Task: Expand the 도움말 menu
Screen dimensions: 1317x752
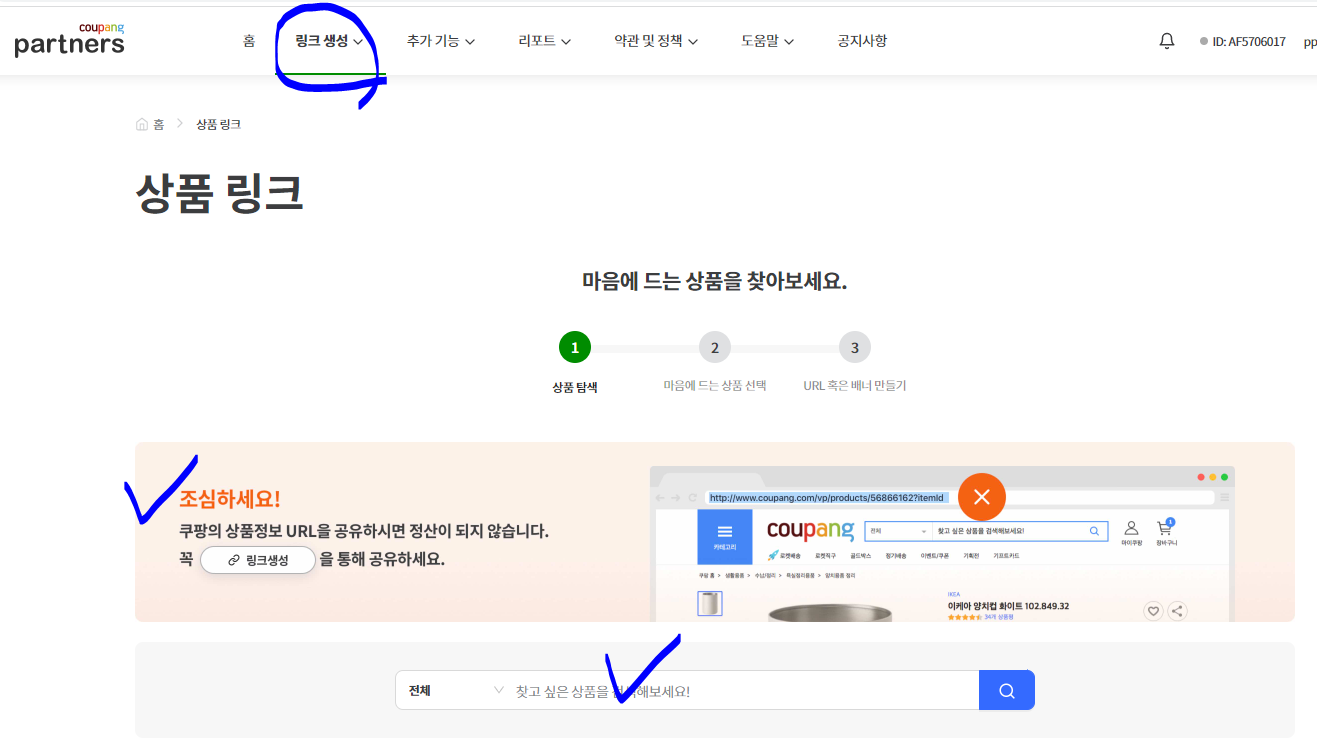Action: click(x=768, y=41)
